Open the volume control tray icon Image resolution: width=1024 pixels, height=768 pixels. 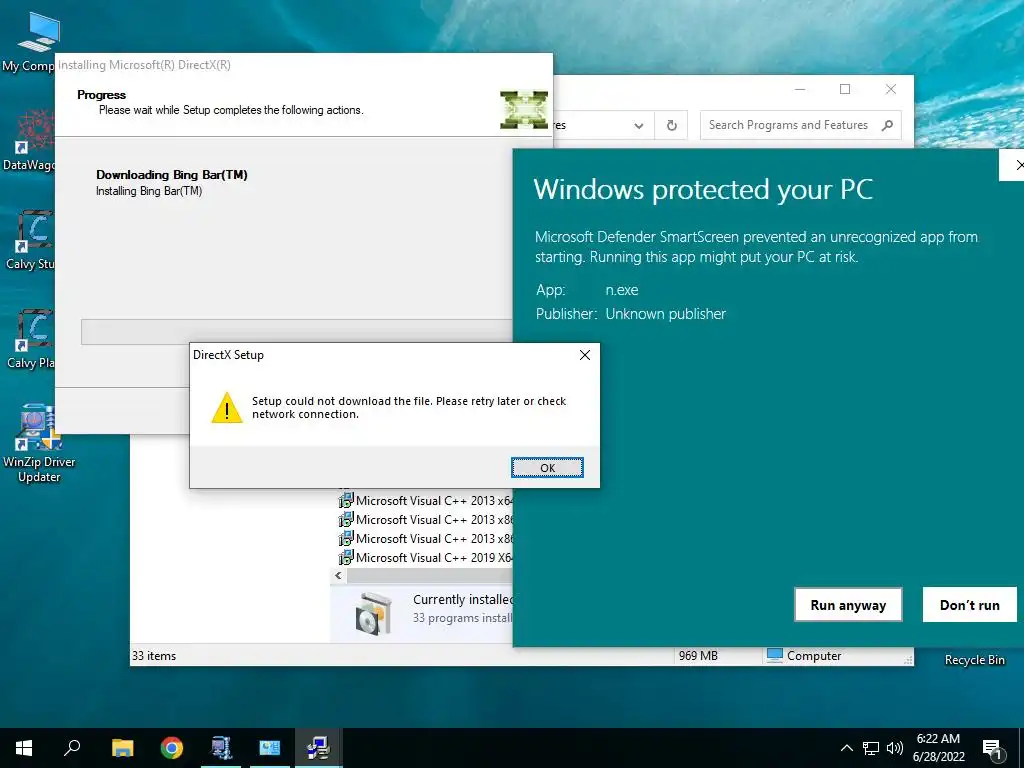coord(895,748)
